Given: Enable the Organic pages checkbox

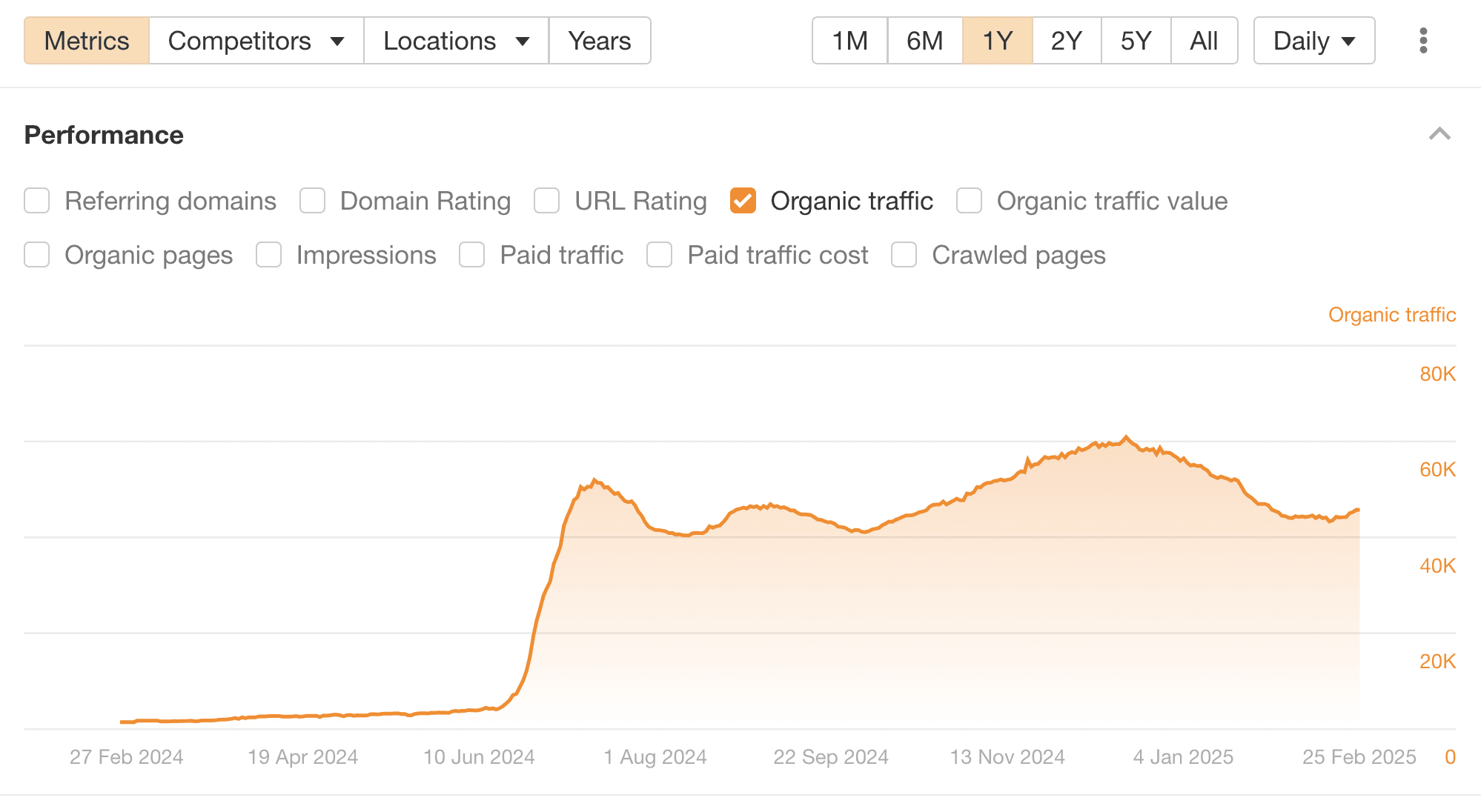Looking at the screenshot, I should [37, 255].
